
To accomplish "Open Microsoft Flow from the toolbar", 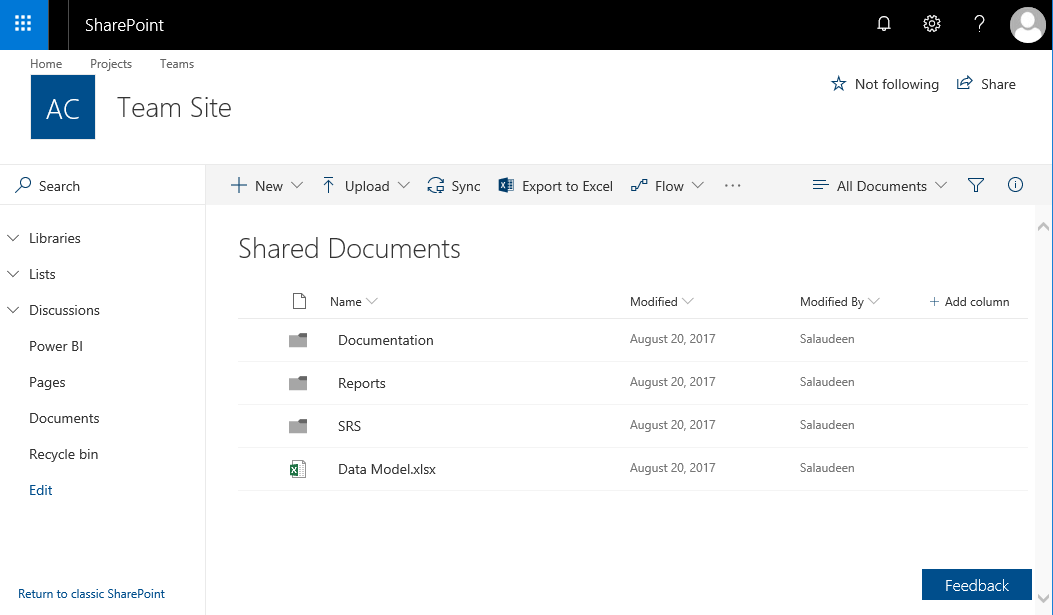I will pyautogui.click(x=659, y=185).
